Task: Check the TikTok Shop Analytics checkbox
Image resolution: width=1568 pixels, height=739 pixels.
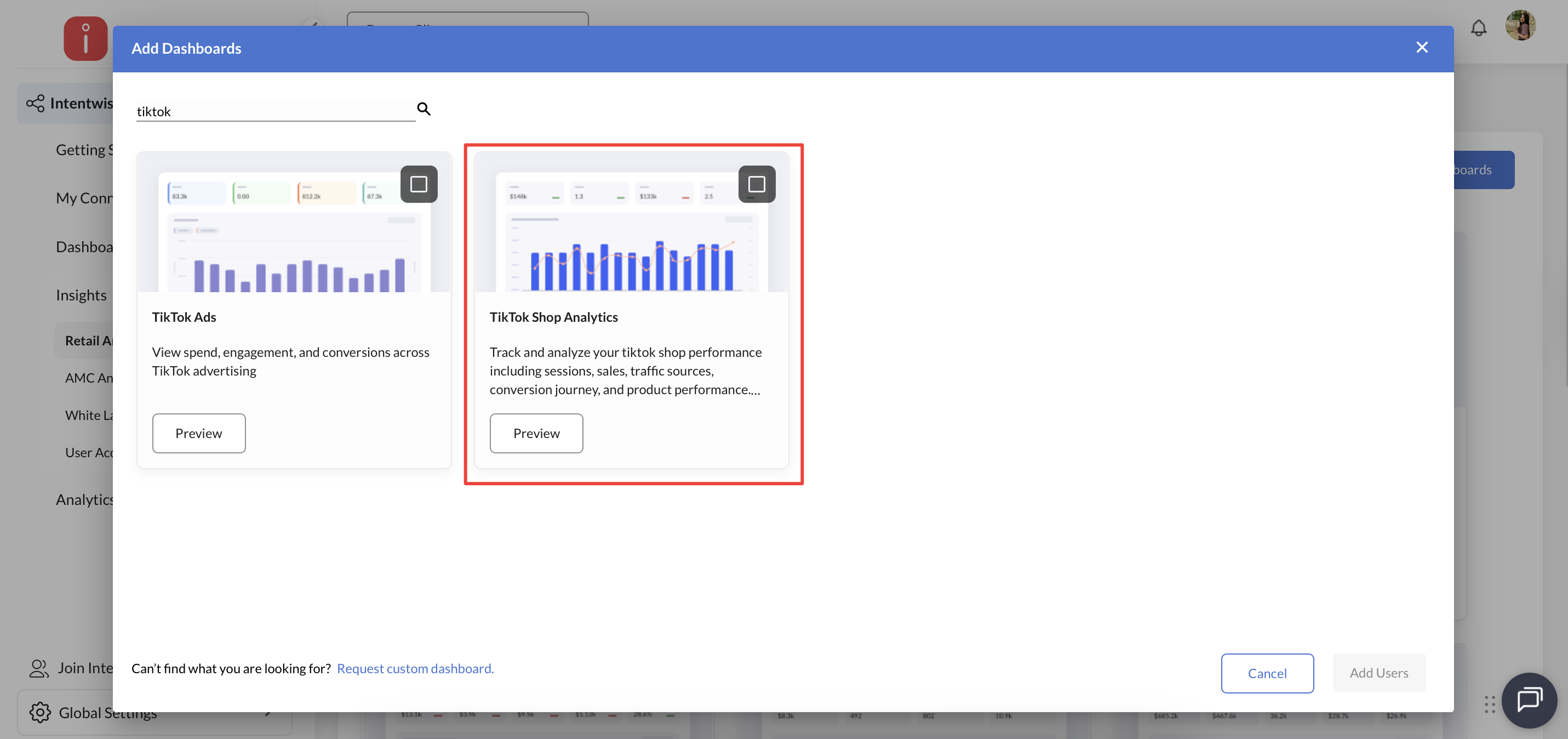Action: [756, 184]
